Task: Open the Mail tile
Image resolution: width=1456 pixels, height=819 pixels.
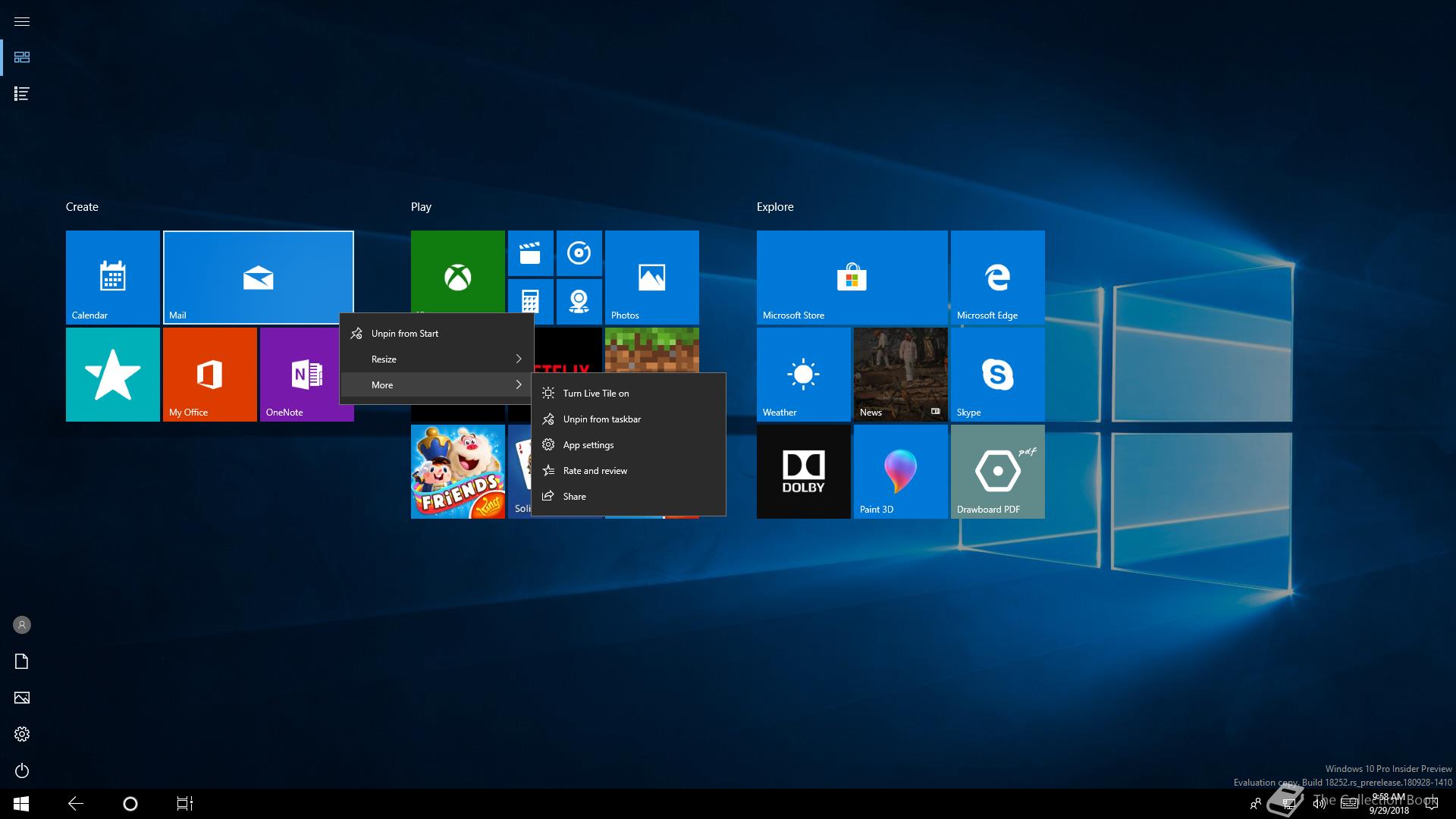Action: [x=259, y=278]
